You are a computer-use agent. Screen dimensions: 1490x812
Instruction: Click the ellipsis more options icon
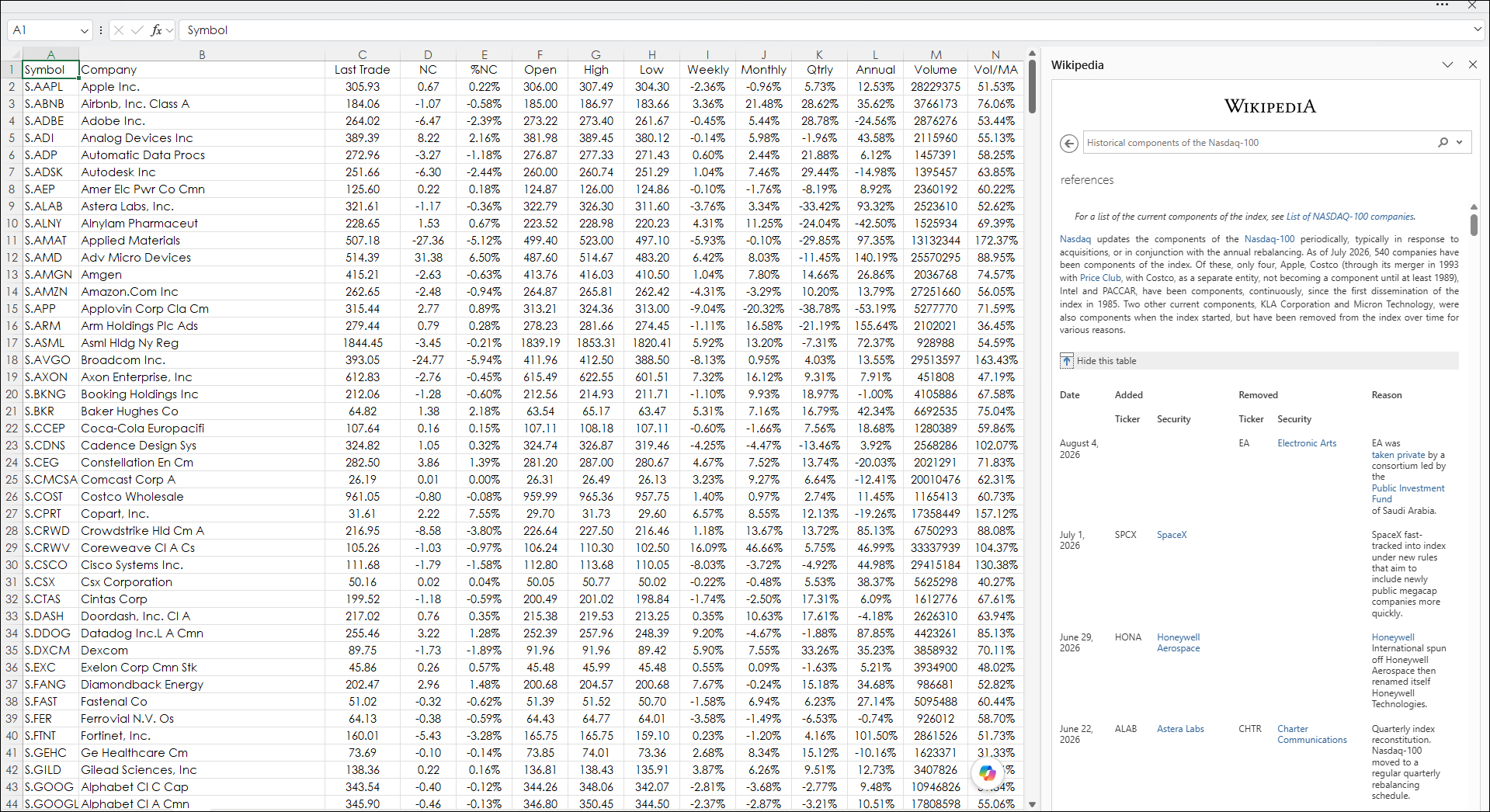point(1442,5)
